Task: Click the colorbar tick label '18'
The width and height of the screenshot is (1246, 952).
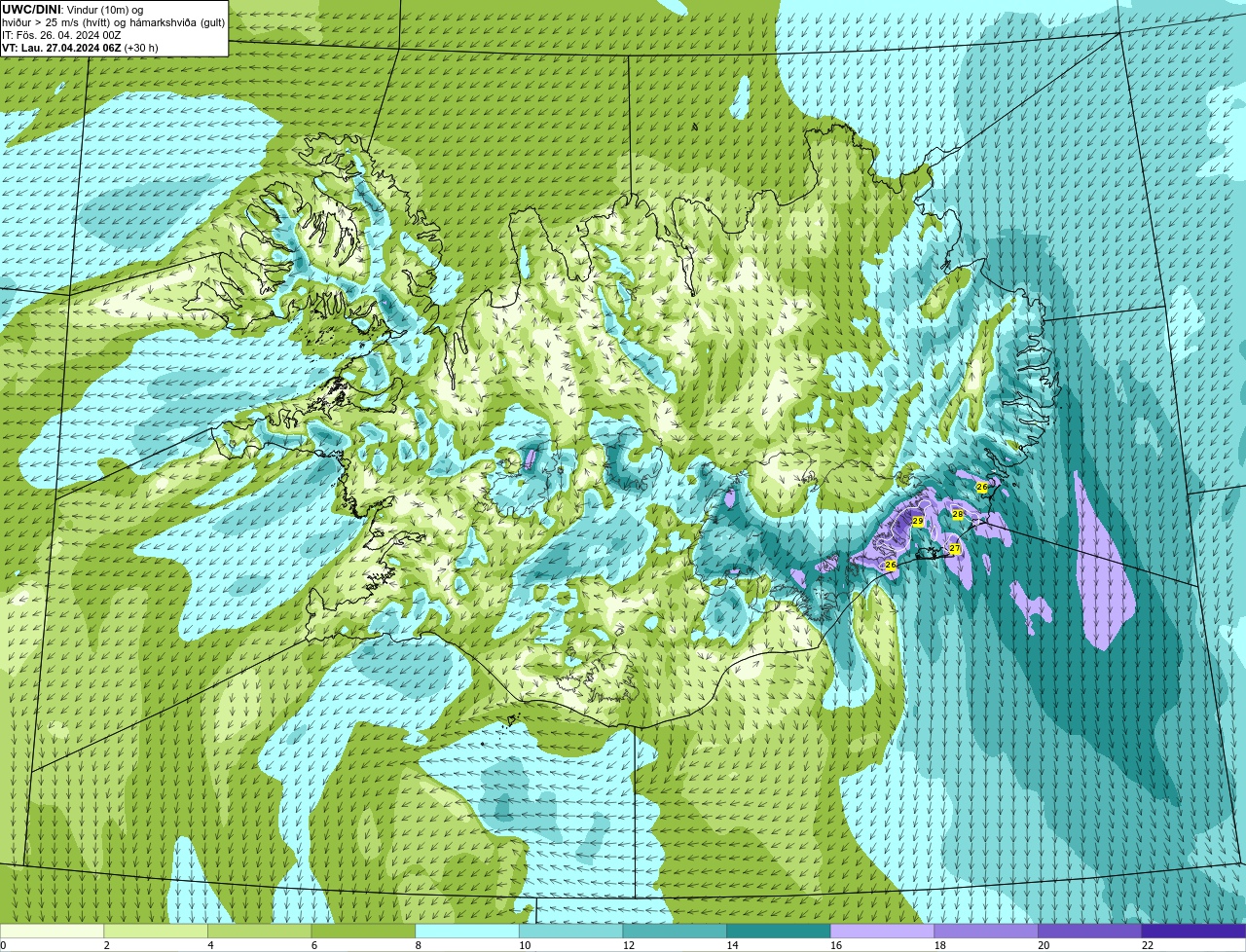Action: pyautogui.click(x=940, y=945)
